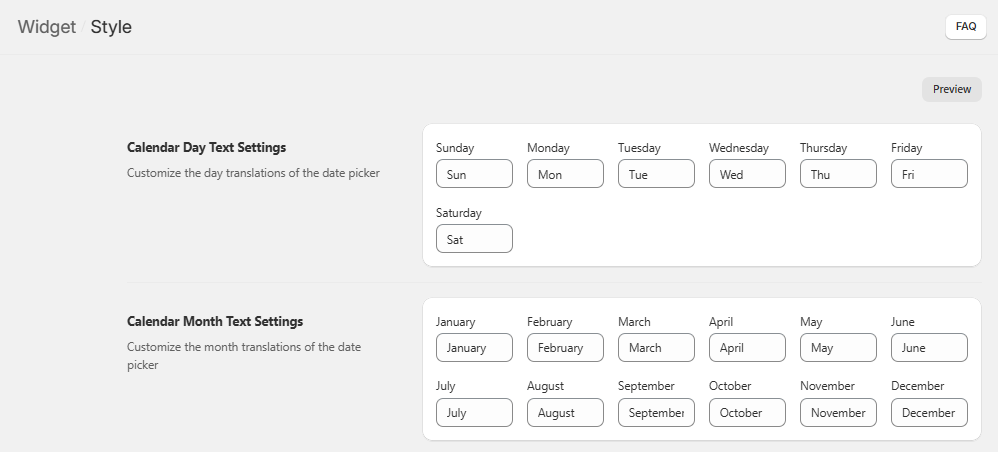The image size is (998, 452).
Task: Click the January month input
Action: 474,348
